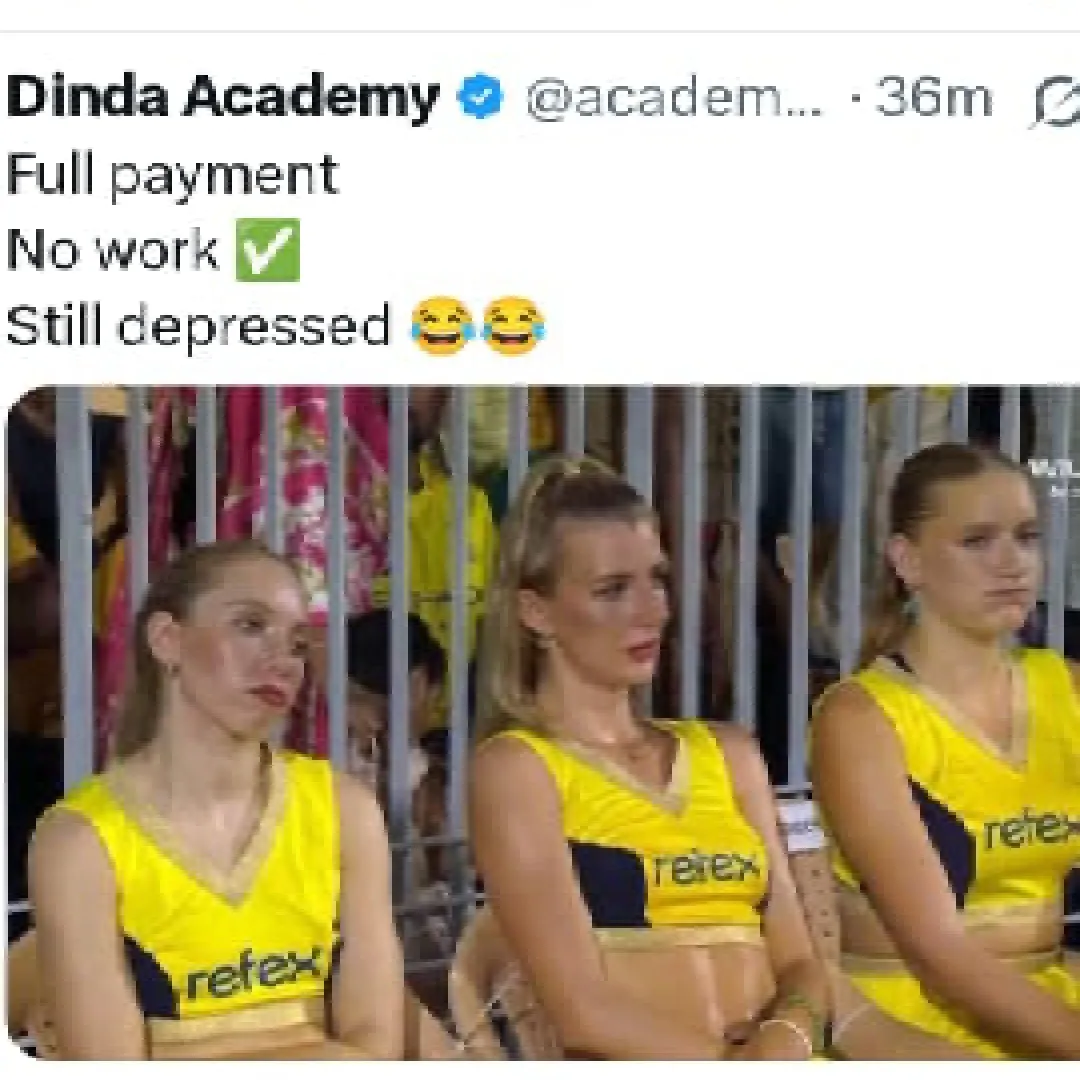Open the @academ... handle link
Screen dimensions: 1080x1080
point(674,98)
